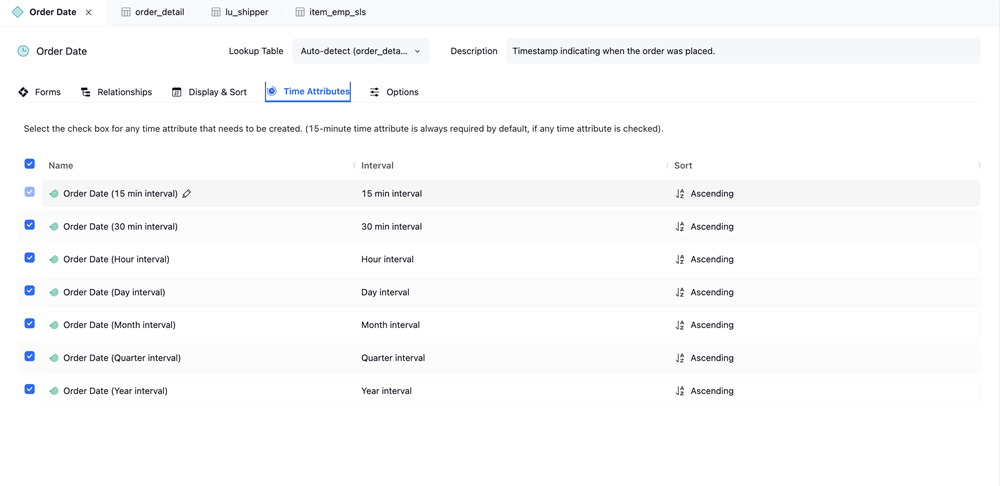Click the clock icon beside the Order Date title

pyautogui.click(x=23, y=51)
